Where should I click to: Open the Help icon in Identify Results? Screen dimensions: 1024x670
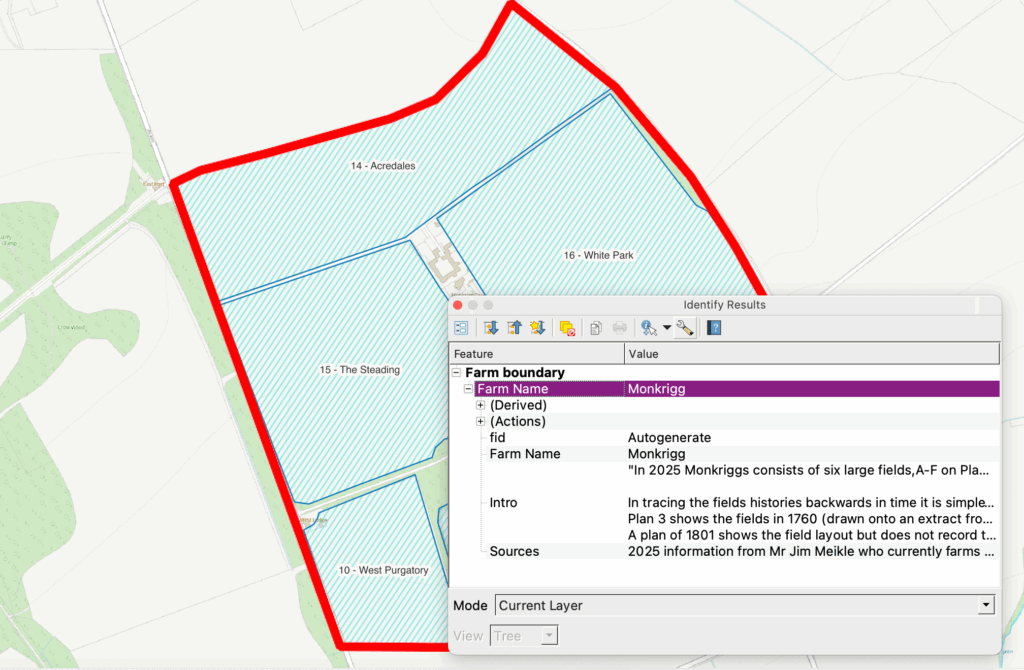[x=714, y=327]
